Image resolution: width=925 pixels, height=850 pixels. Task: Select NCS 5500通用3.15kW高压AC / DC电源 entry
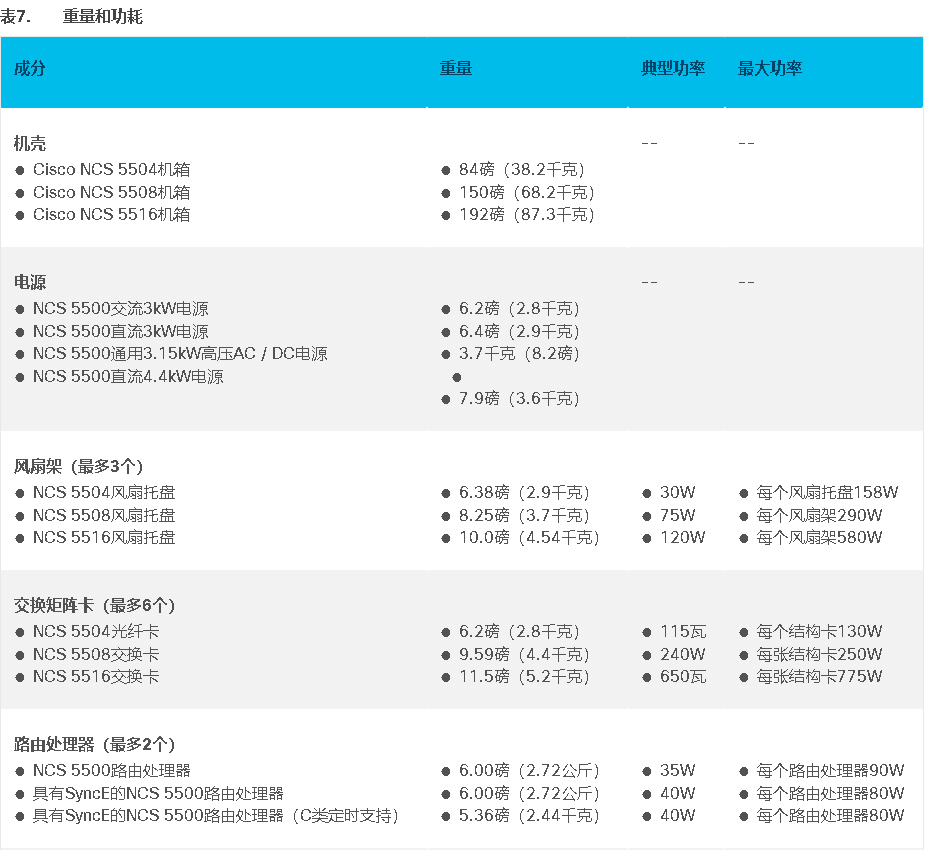(180, 353)
